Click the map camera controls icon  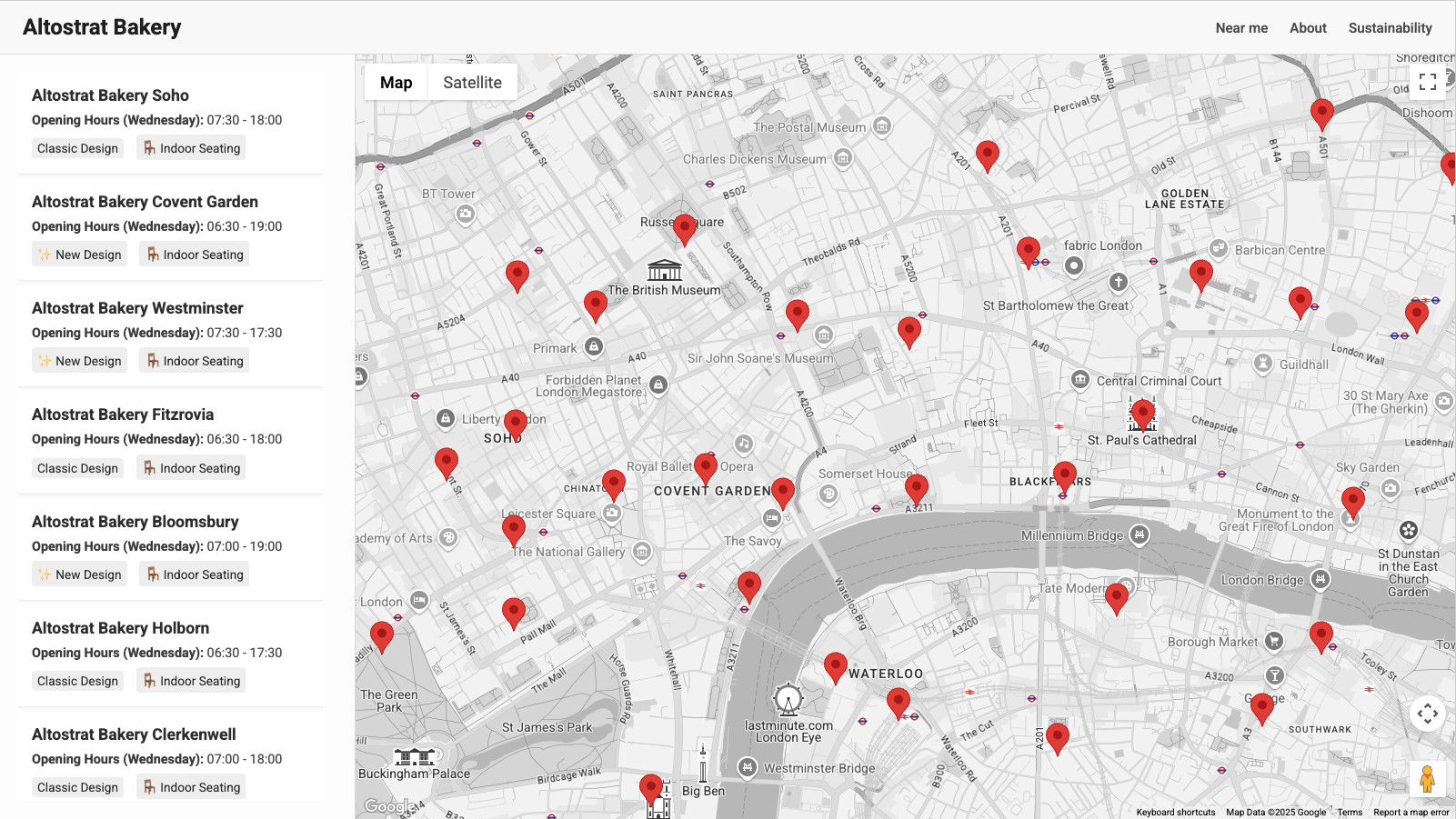(x=1427, y=714)
